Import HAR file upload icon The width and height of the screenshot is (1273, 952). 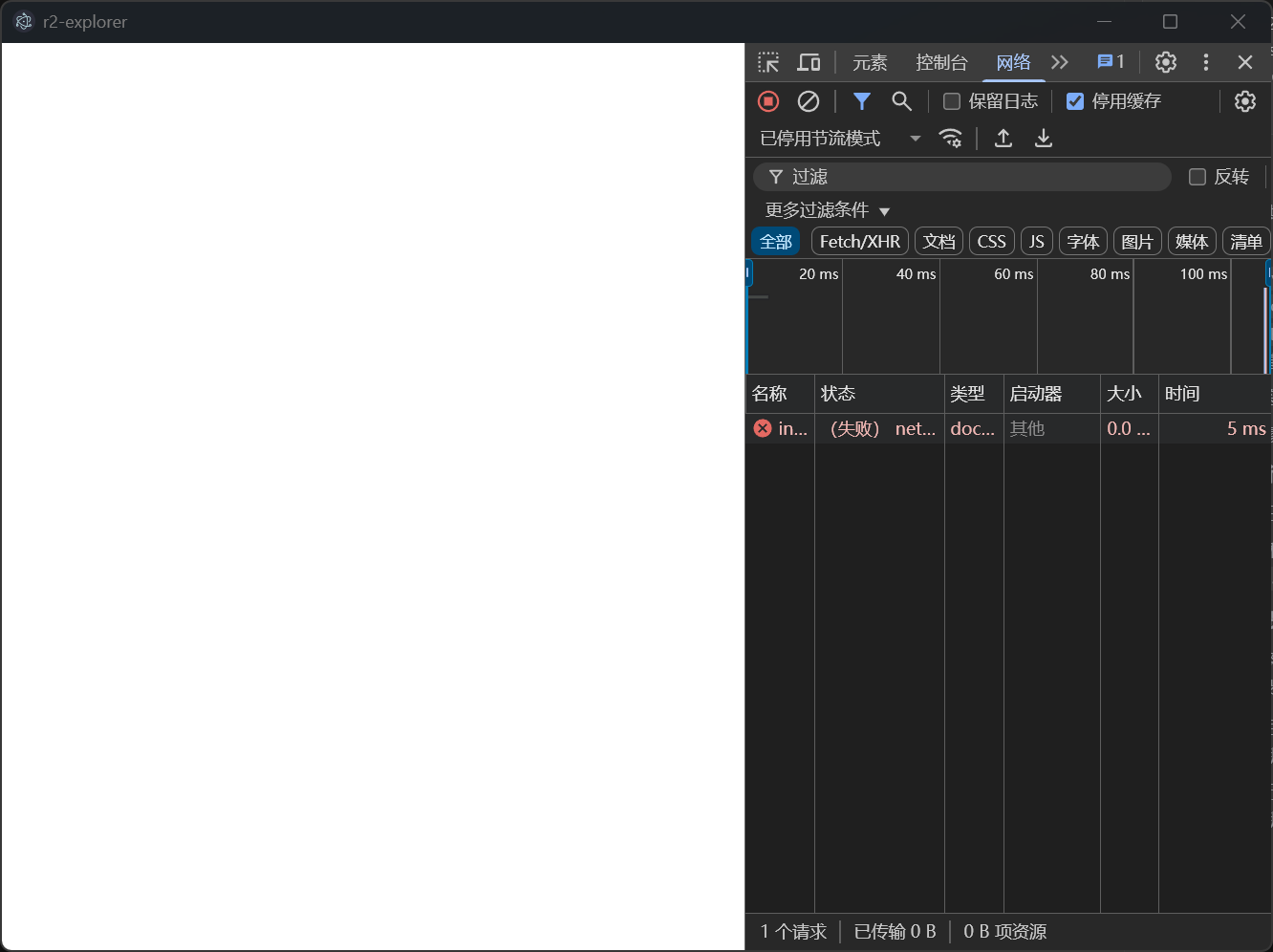pos(1003,139)
